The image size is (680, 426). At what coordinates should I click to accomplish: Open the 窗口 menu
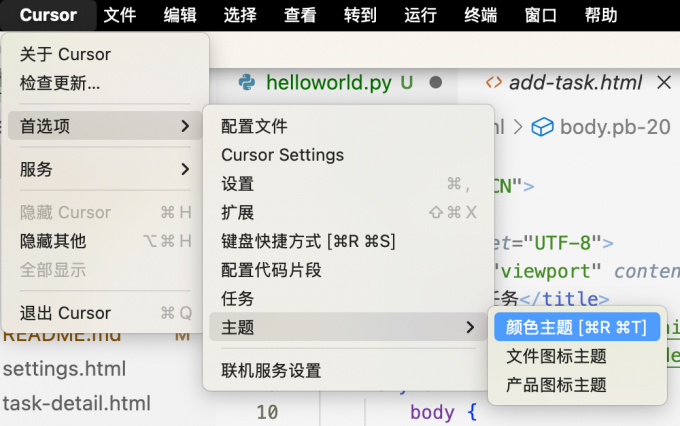pyautogui.click(x=541, y=15)
